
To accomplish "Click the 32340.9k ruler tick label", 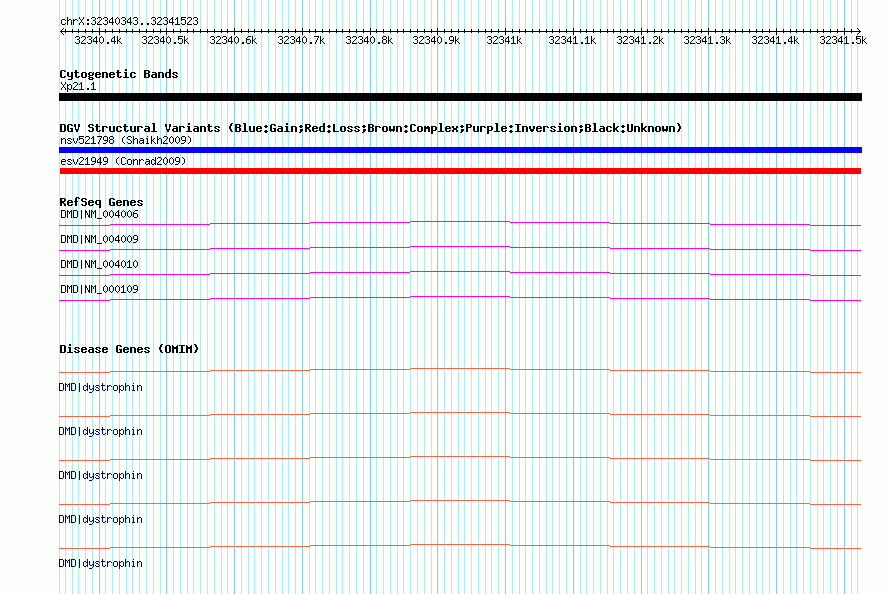I will 436,40.
